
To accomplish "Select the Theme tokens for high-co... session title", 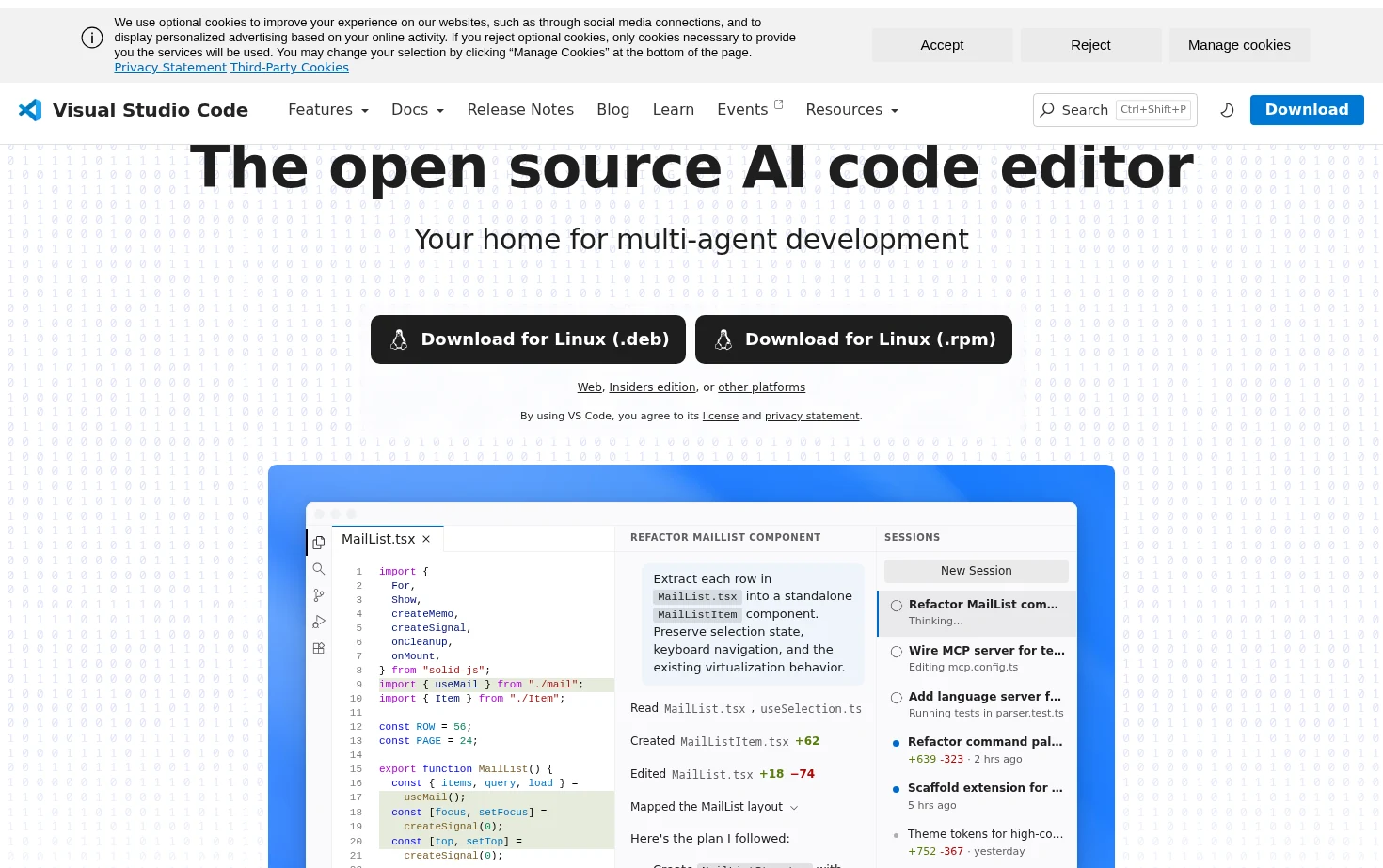I will [x=986, y=834].
